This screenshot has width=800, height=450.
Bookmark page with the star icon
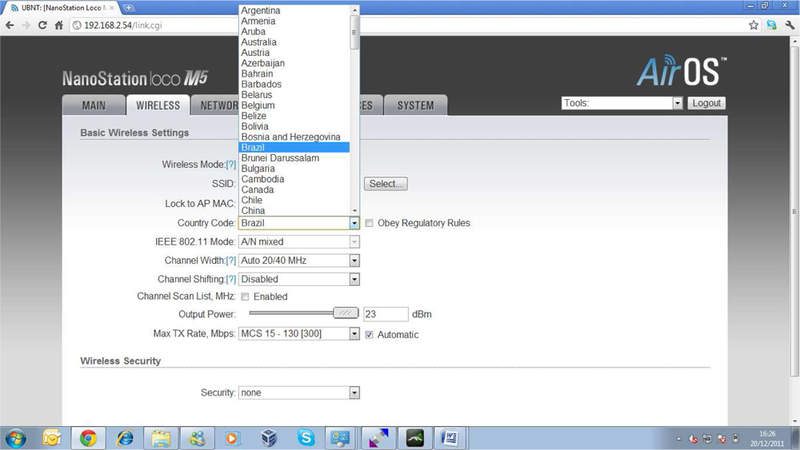tap(754, 25)
